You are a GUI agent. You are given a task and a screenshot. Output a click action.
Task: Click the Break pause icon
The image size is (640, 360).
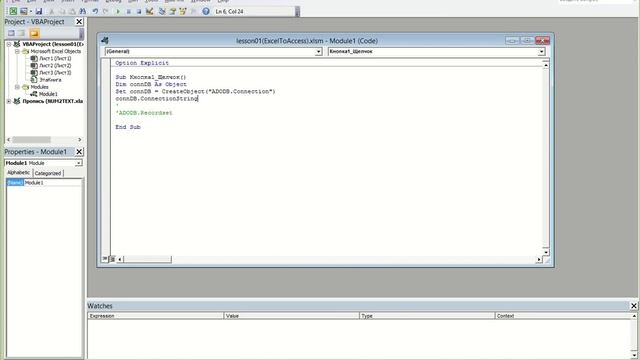[x=129, y=11]
